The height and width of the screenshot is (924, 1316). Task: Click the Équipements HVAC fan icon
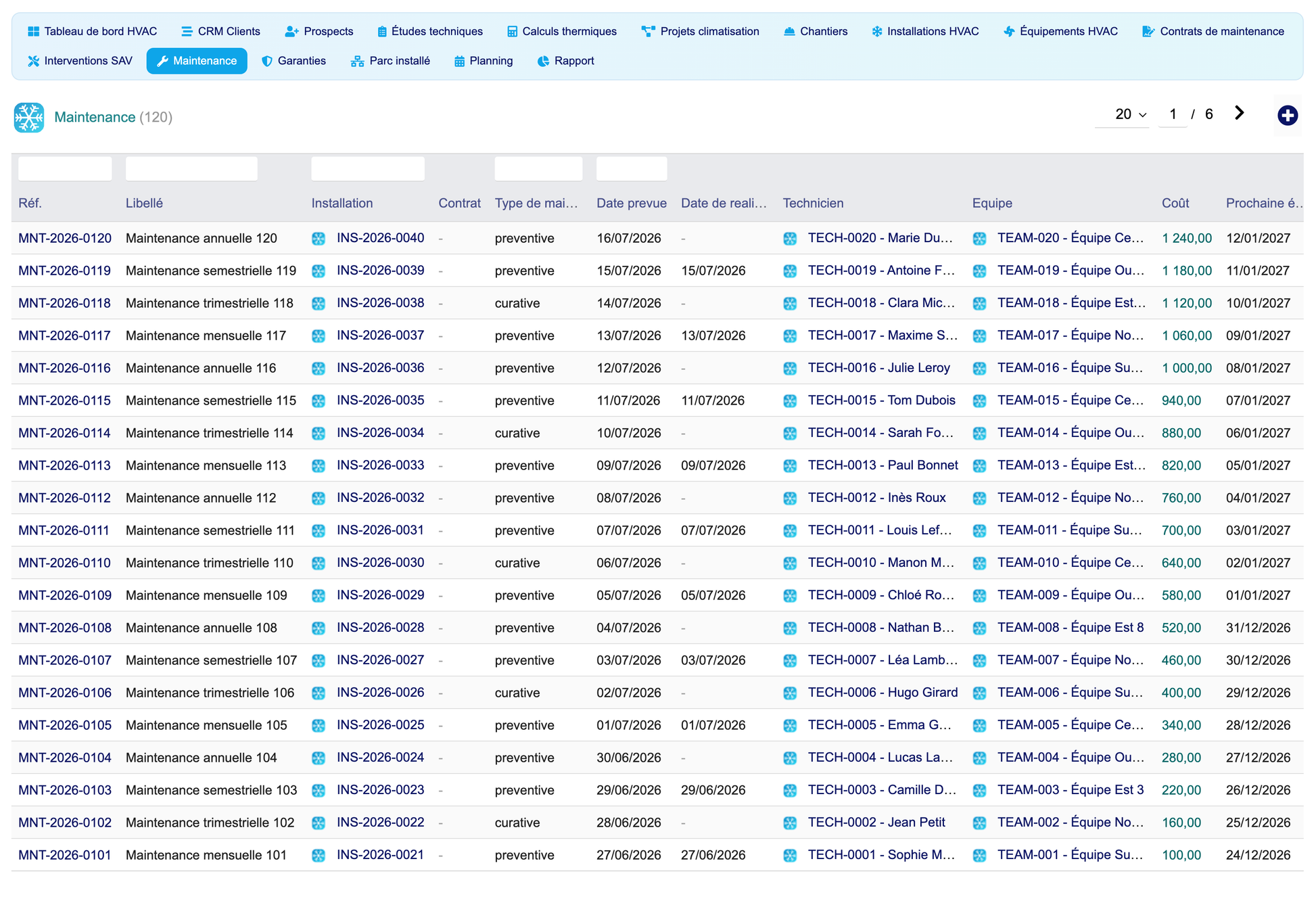coord(1009,32)
